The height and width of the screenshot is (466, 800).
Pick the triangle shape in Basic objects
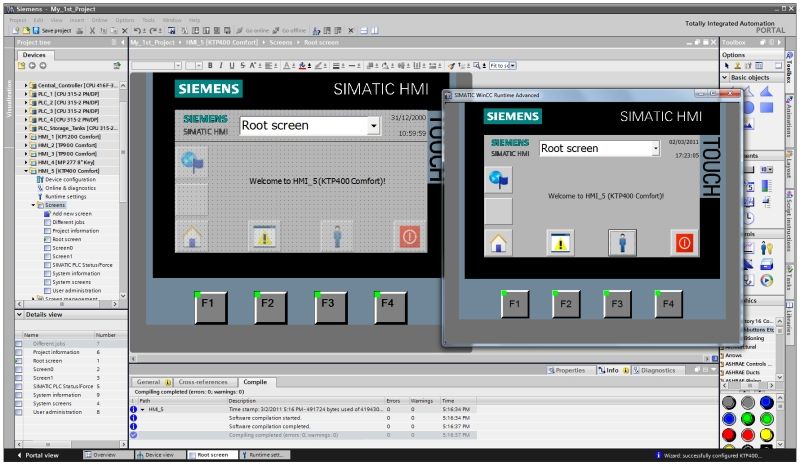[x=766, y=92]
